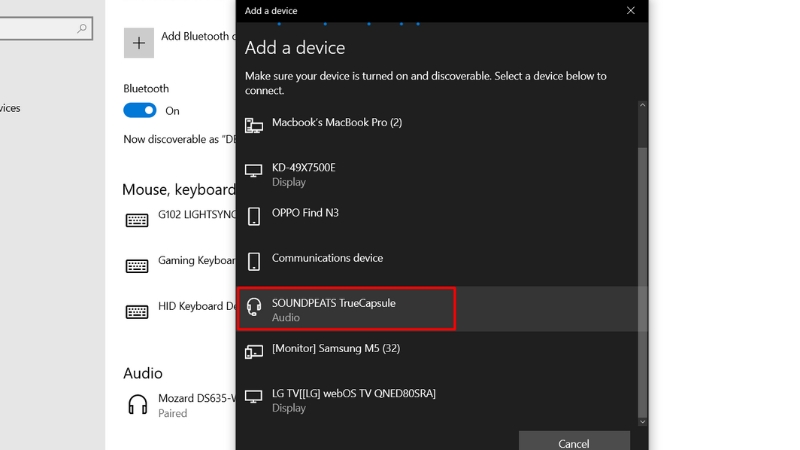Close the Add a device dialog
Viewport: 800px width, 450px height.
tap(631, 11)
